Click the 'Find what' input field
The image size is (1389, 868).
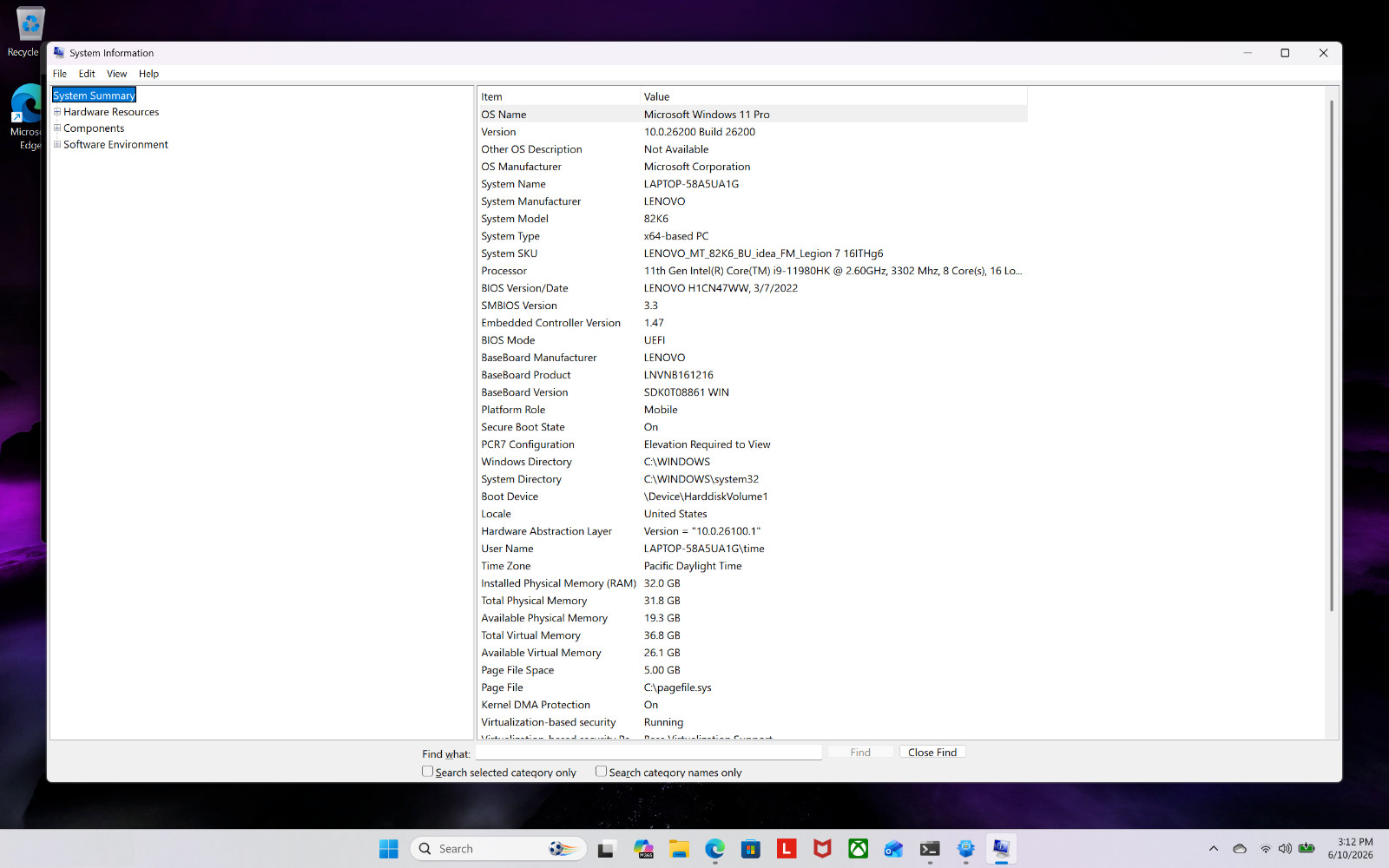click(x=648, y=753)
